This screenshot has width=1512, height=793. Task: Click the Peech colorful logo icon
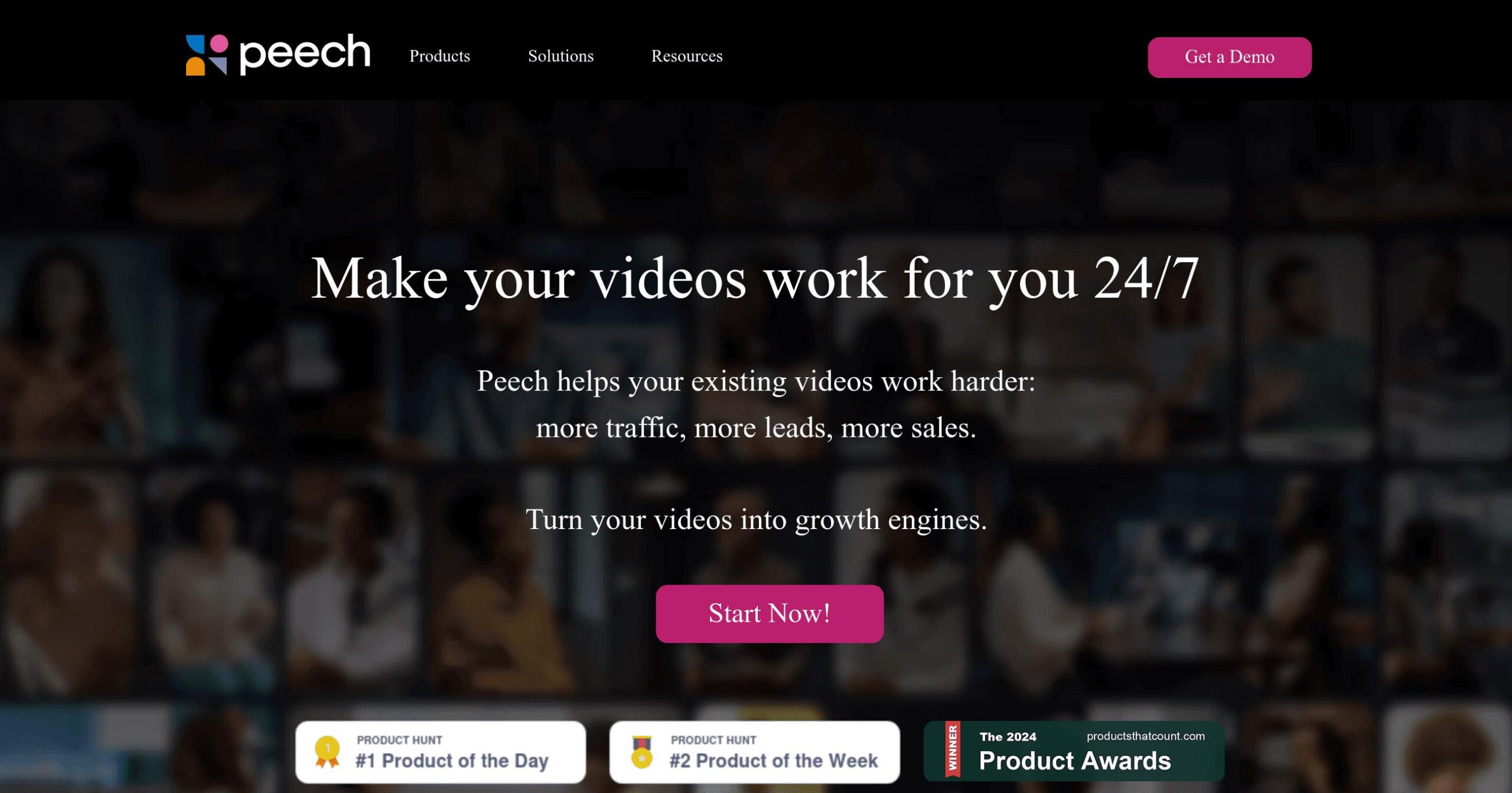click(207, 54)
